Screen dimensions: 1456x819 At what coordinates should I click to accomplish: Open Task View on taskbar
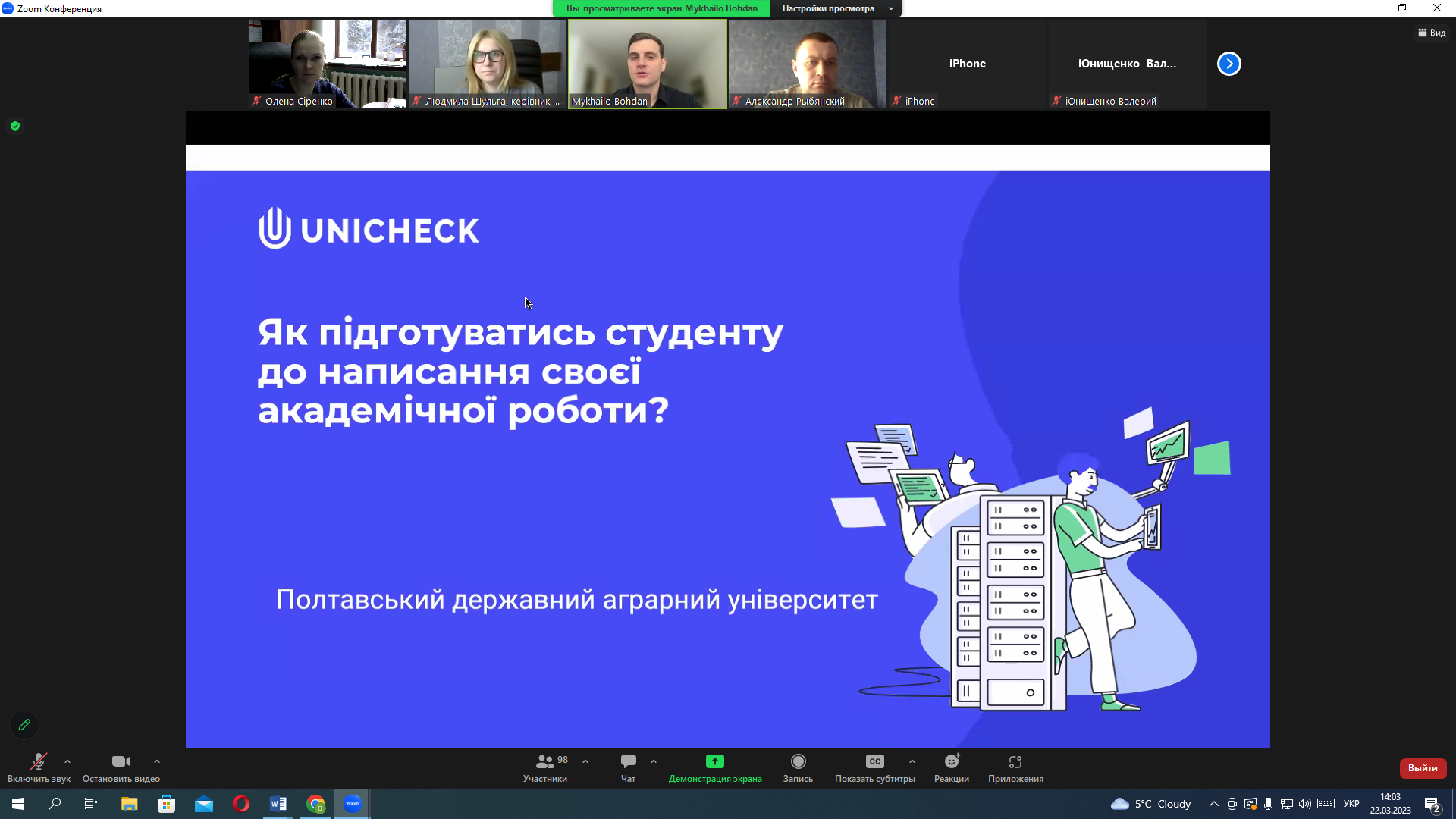click(x=91, y=804)
